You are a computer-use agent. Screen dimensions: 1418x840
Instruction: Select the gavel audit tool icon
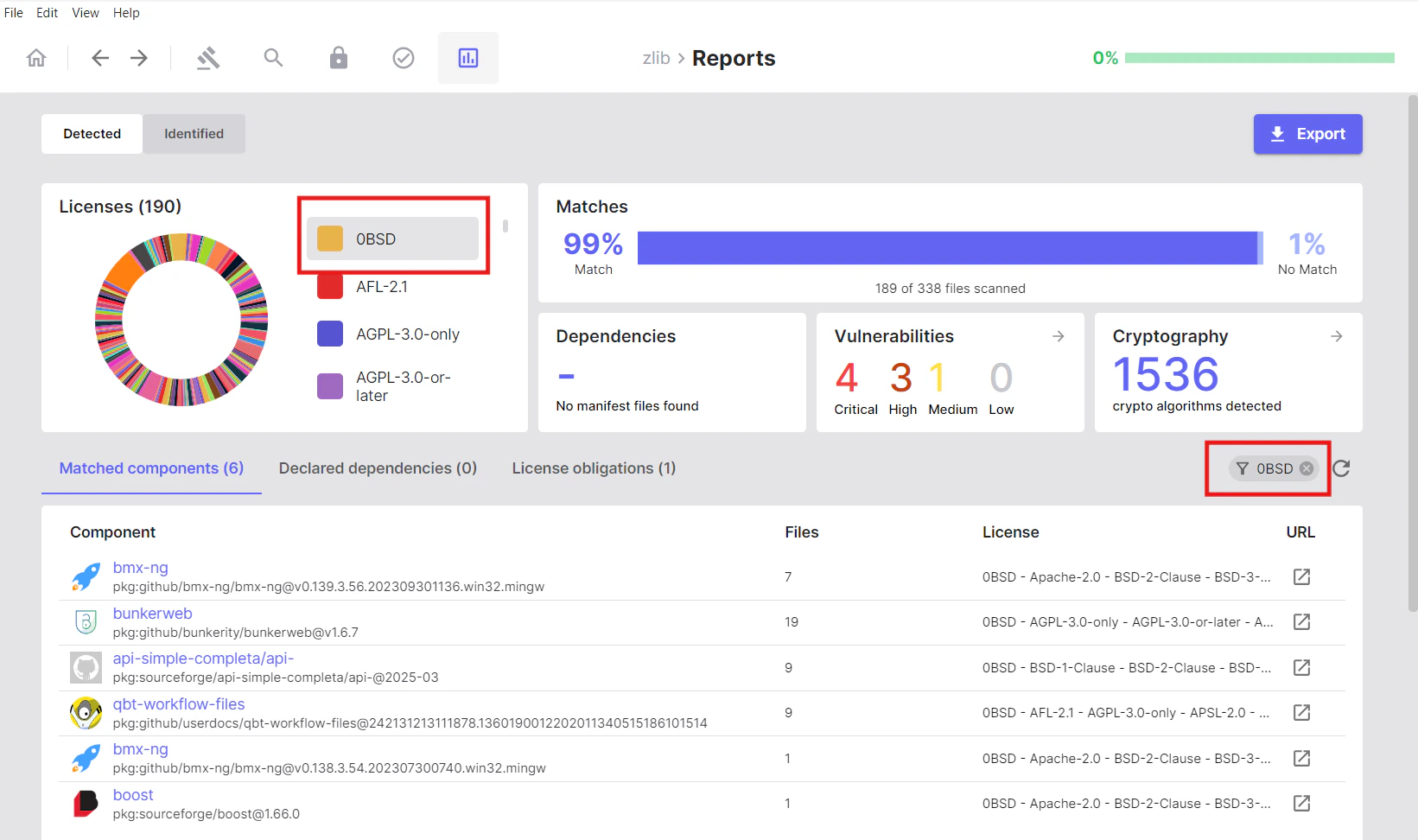pos(208,57)
